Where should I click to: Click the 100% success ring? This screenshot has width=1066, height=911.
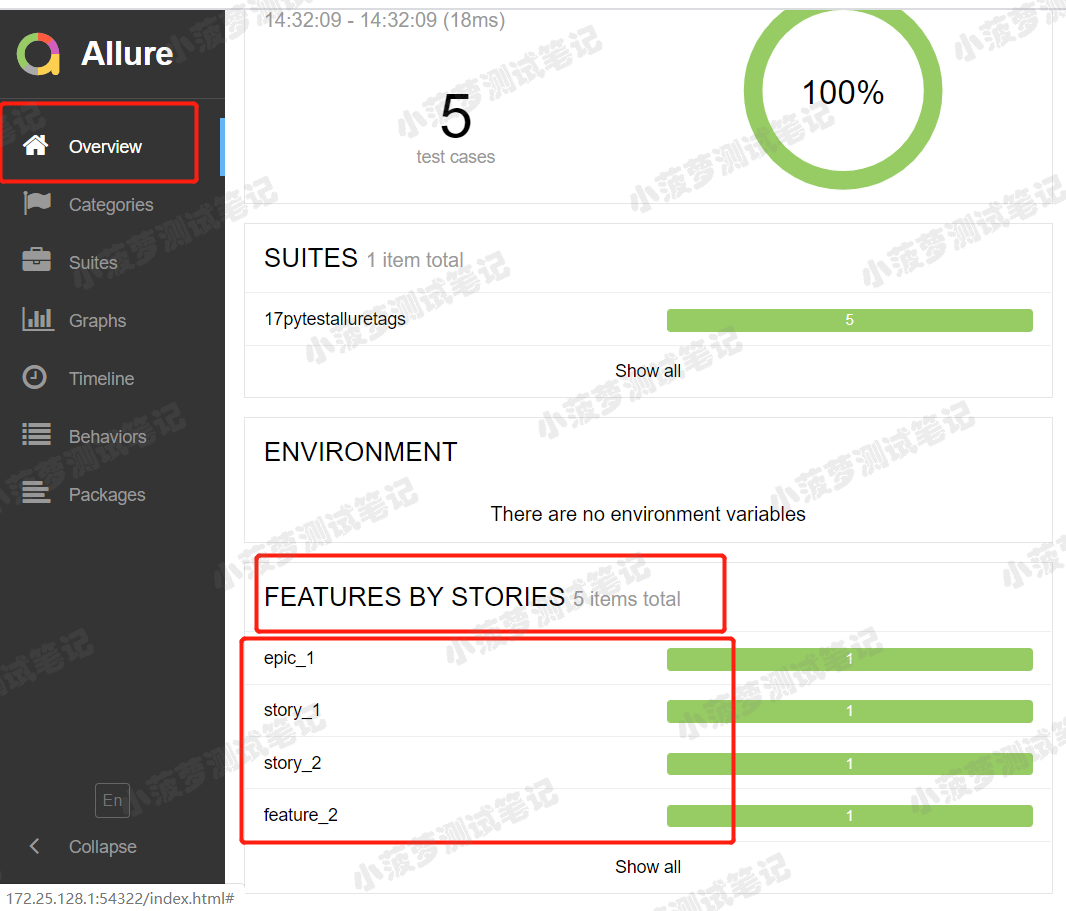(x=842, y=91)
